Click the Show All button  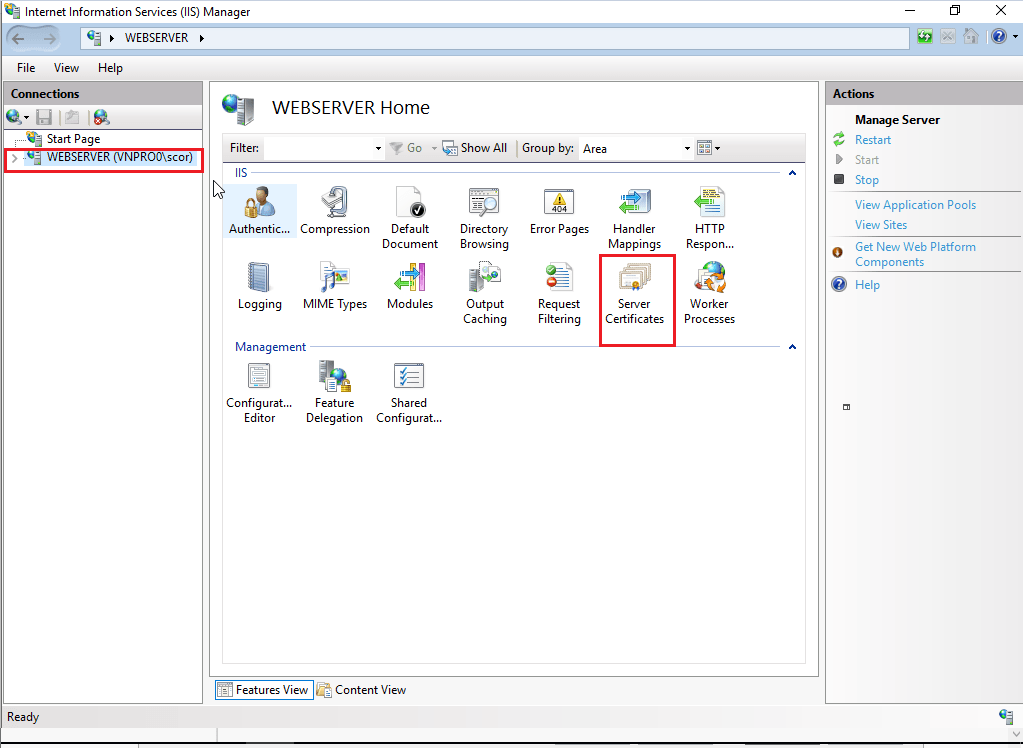click(475, 148)
